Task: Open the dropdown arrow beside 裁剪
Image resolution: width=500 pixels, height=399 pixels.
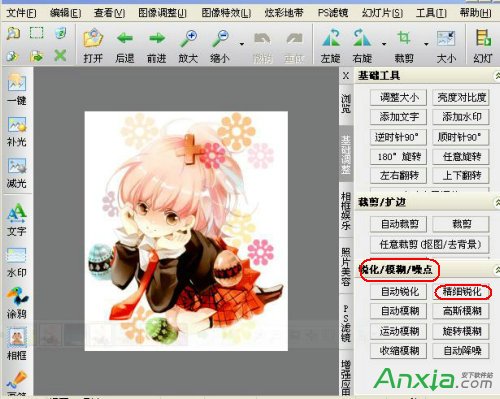Action: pos(426,44)
